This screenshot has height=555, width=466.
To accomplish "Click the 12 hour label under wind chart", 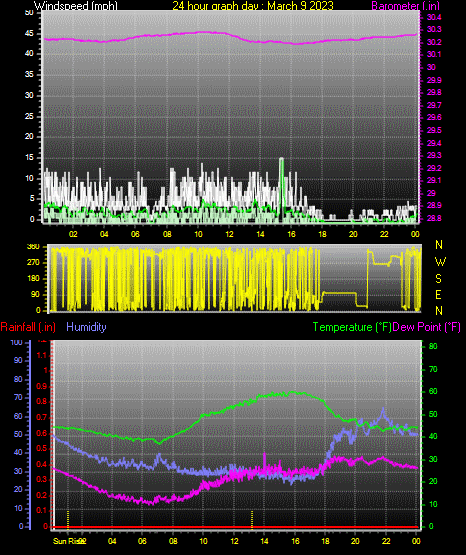I will click(229, 234).
